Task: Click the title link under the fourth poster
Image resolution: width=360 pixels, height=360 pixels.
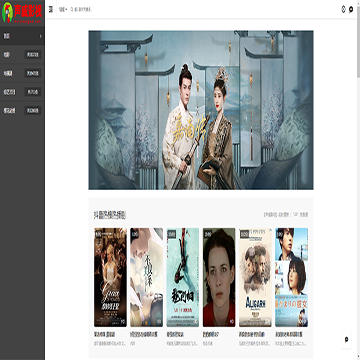Action: pyautogui.click(x=211, y=334)
